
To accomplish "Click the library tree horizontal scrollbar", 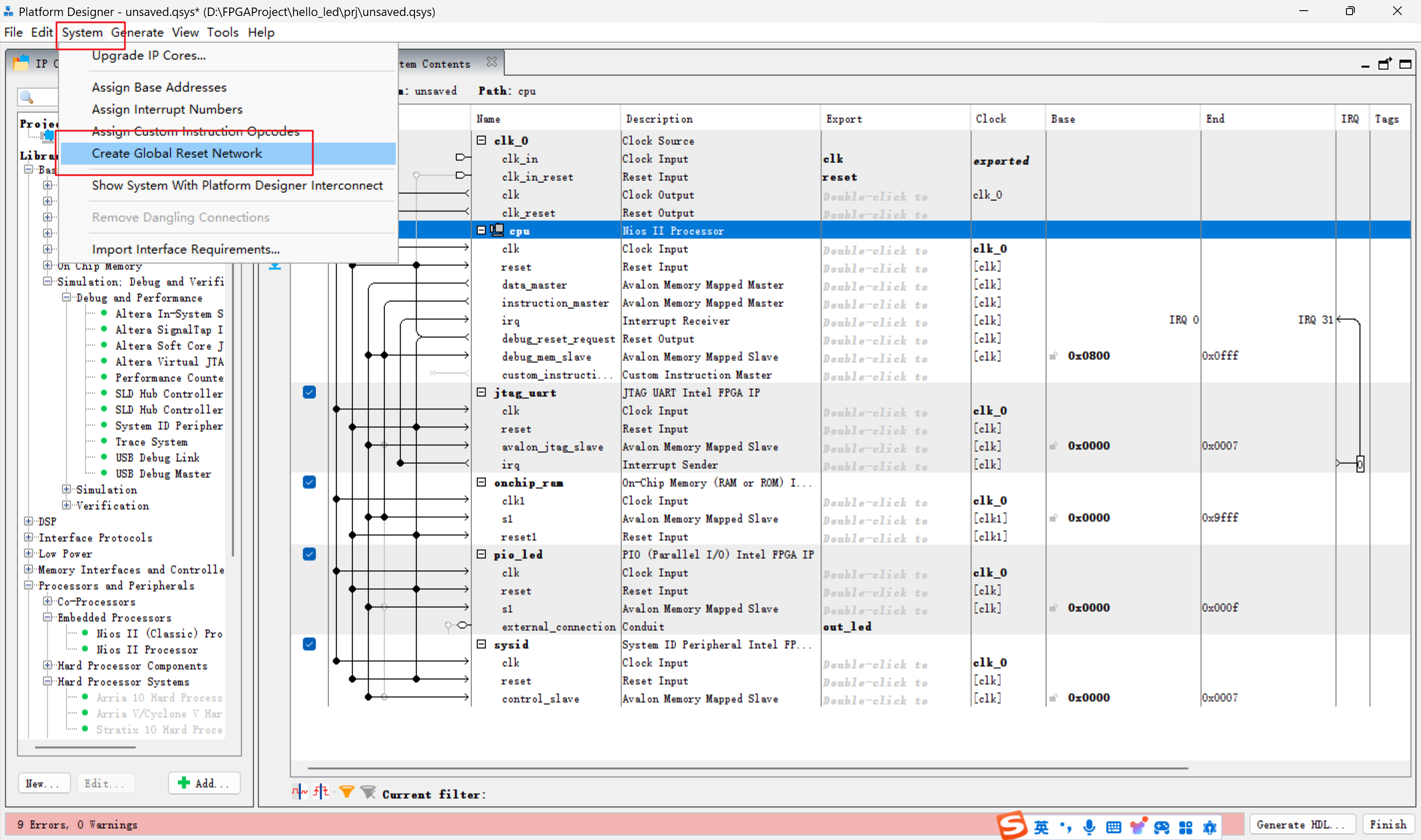I will point(85,747).
